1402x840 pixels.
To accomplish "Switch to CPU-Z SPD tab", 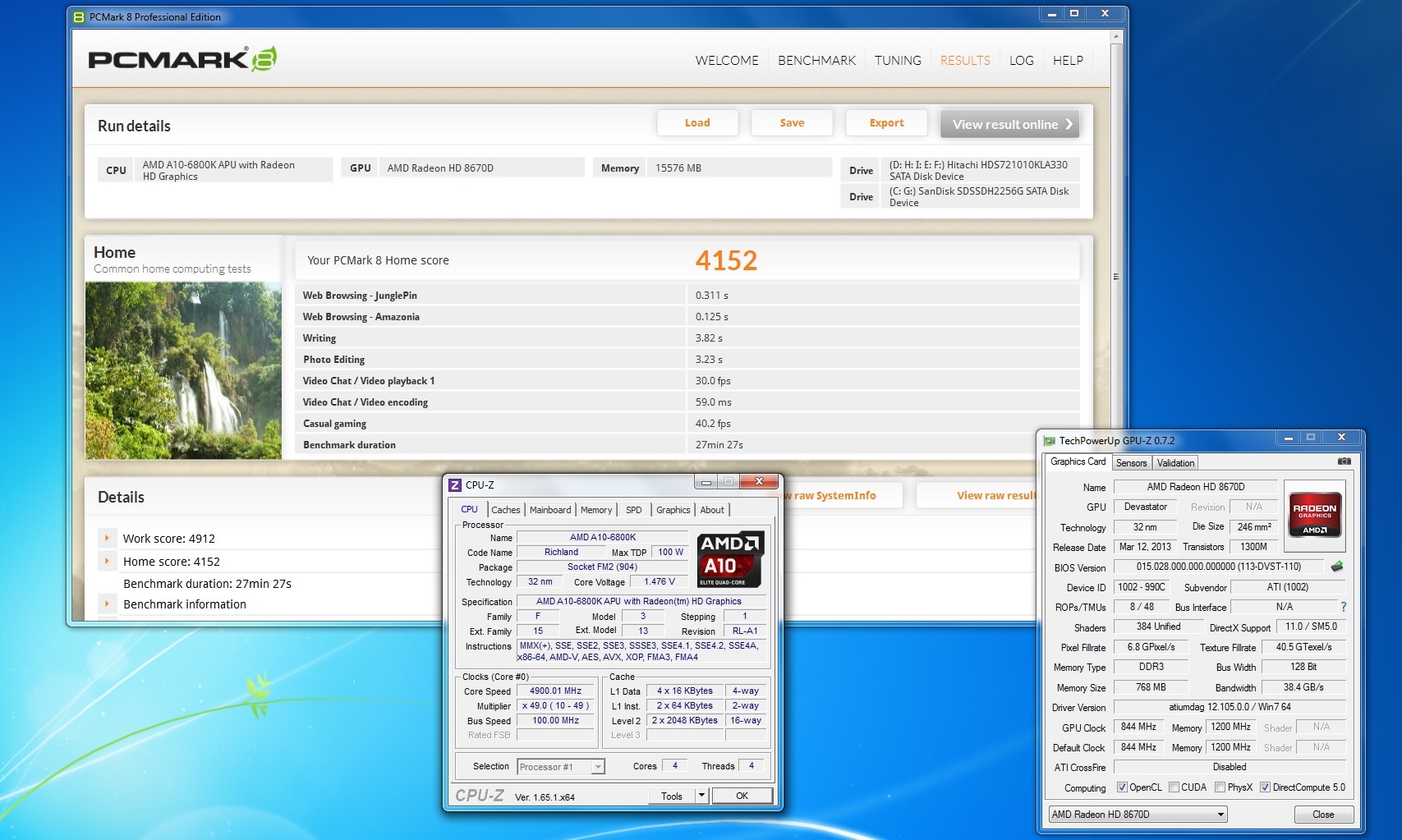I will click(x=634, y=510).
